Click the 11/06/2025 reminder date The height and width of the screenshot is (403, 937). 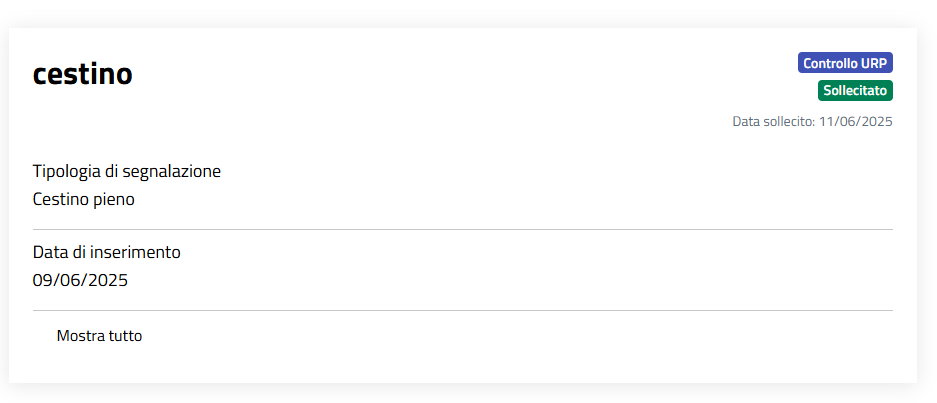point(855,122)
